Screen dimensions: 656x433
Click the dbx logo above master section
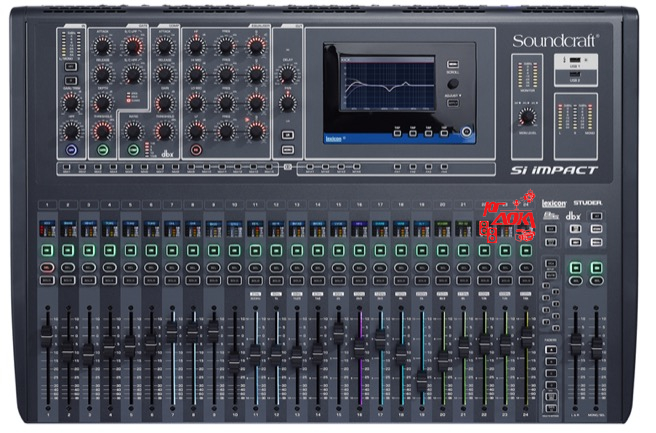(573, 217)
